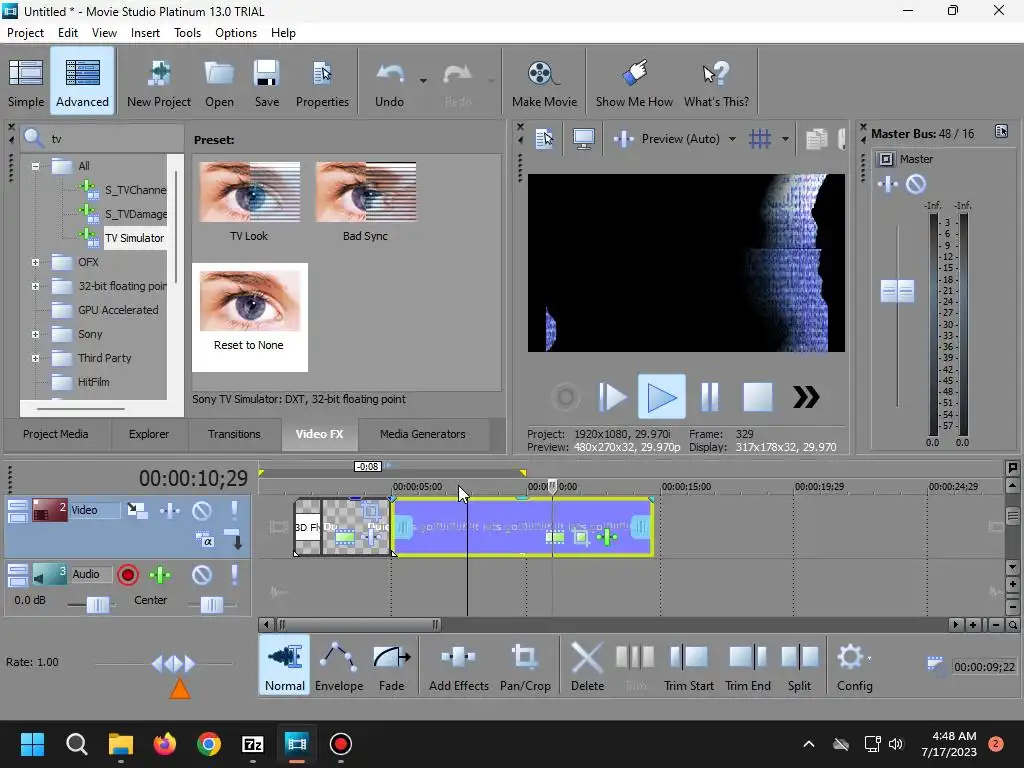Click the Master bus volume fader
The height and width of the screenshot is (768, 1024).
[897, 291]
